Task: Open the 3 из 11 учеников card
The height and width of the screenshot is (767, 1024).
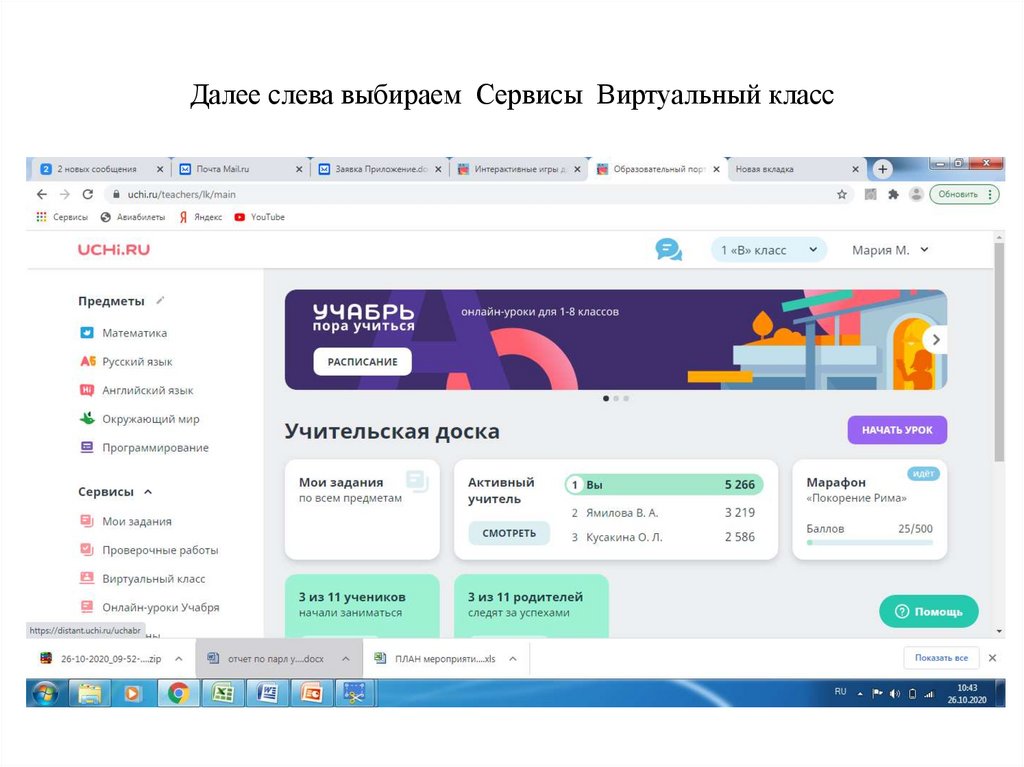Action: coord(362,606)
